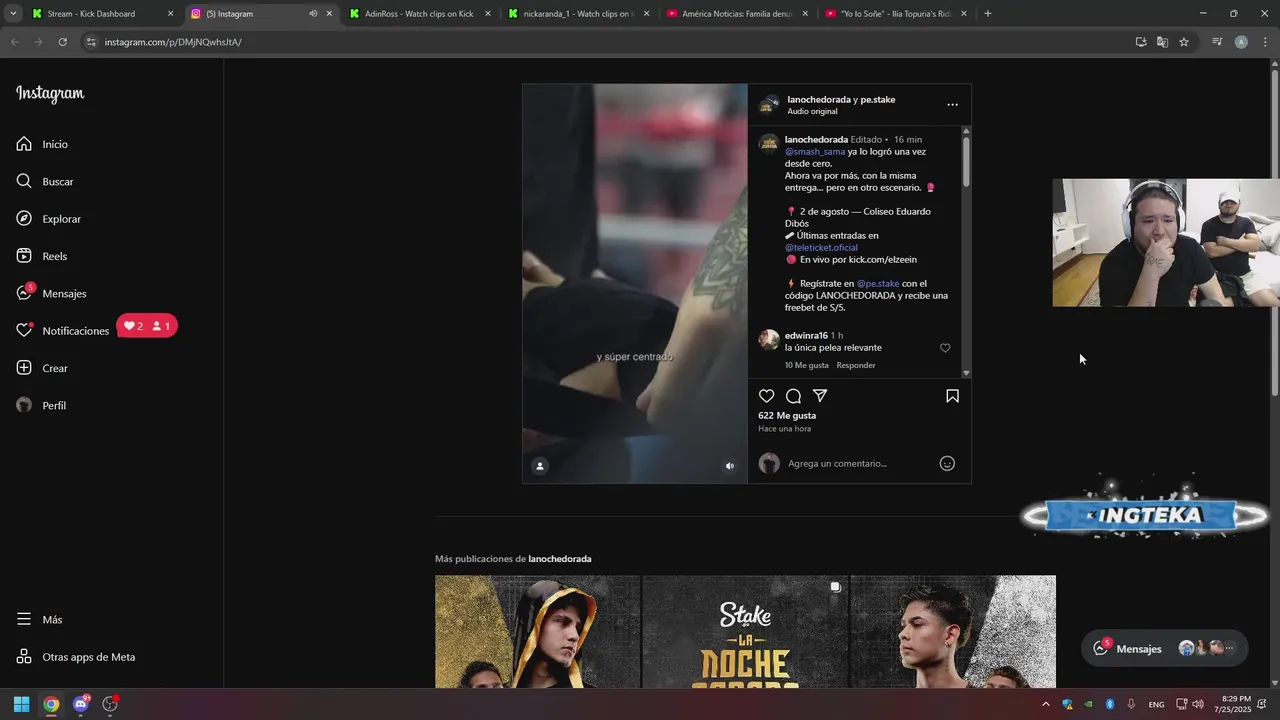
Task: Click the comment bubble icon under post
Action: click(793, 396)
